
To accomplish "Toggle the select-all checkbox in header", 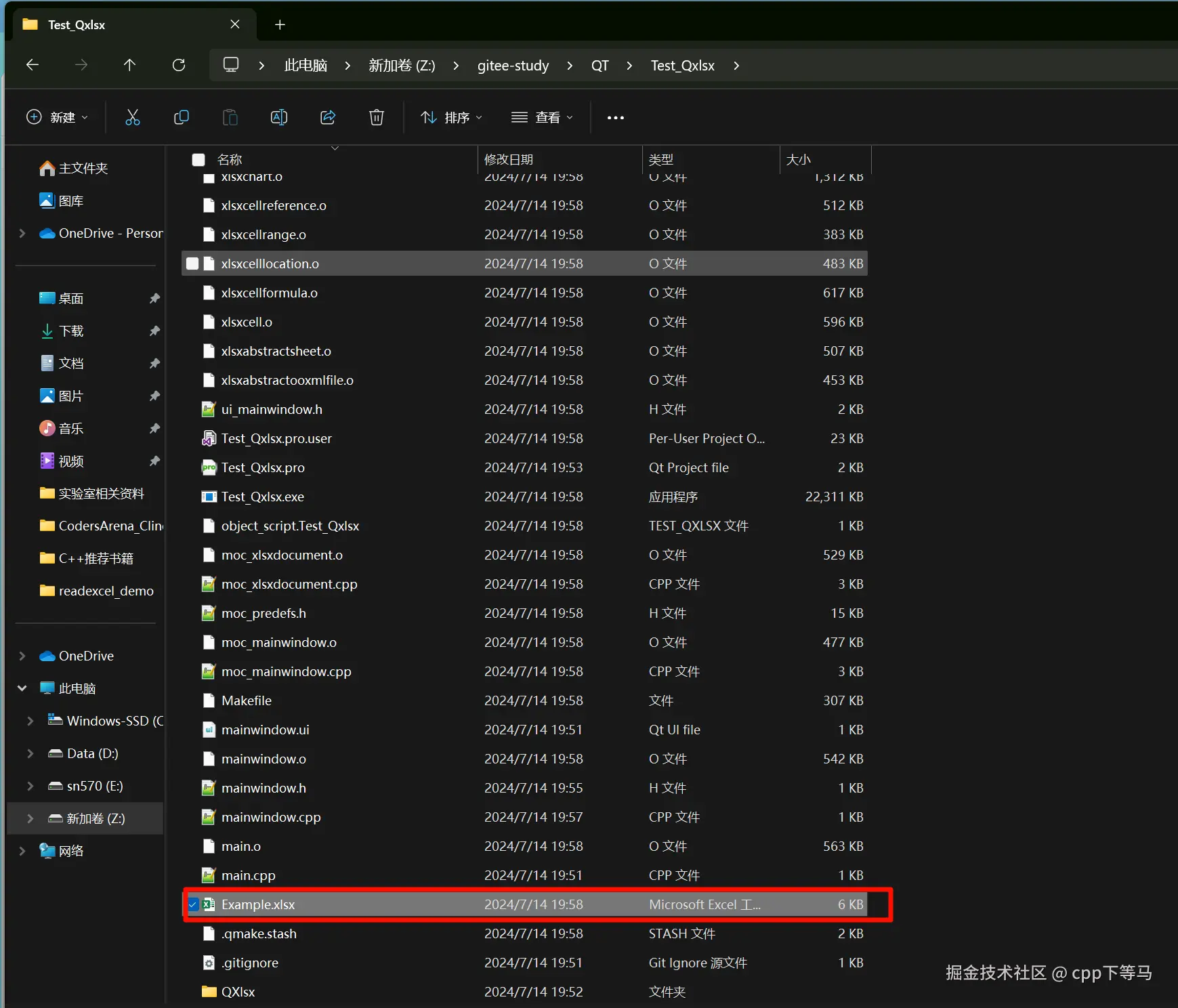I will [198, 160].
